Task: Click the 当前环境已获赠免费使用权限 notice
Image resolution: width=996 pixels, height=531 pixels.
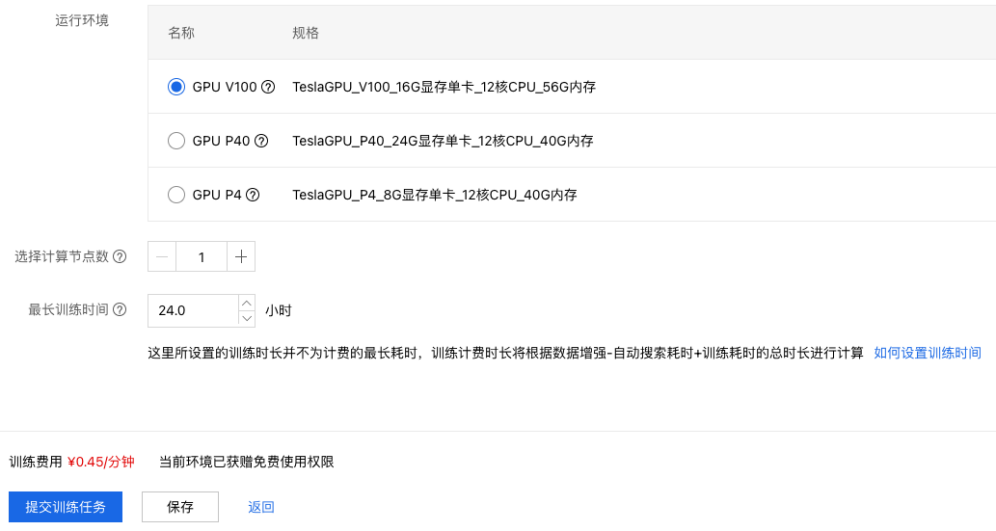Action: point(246,462)
